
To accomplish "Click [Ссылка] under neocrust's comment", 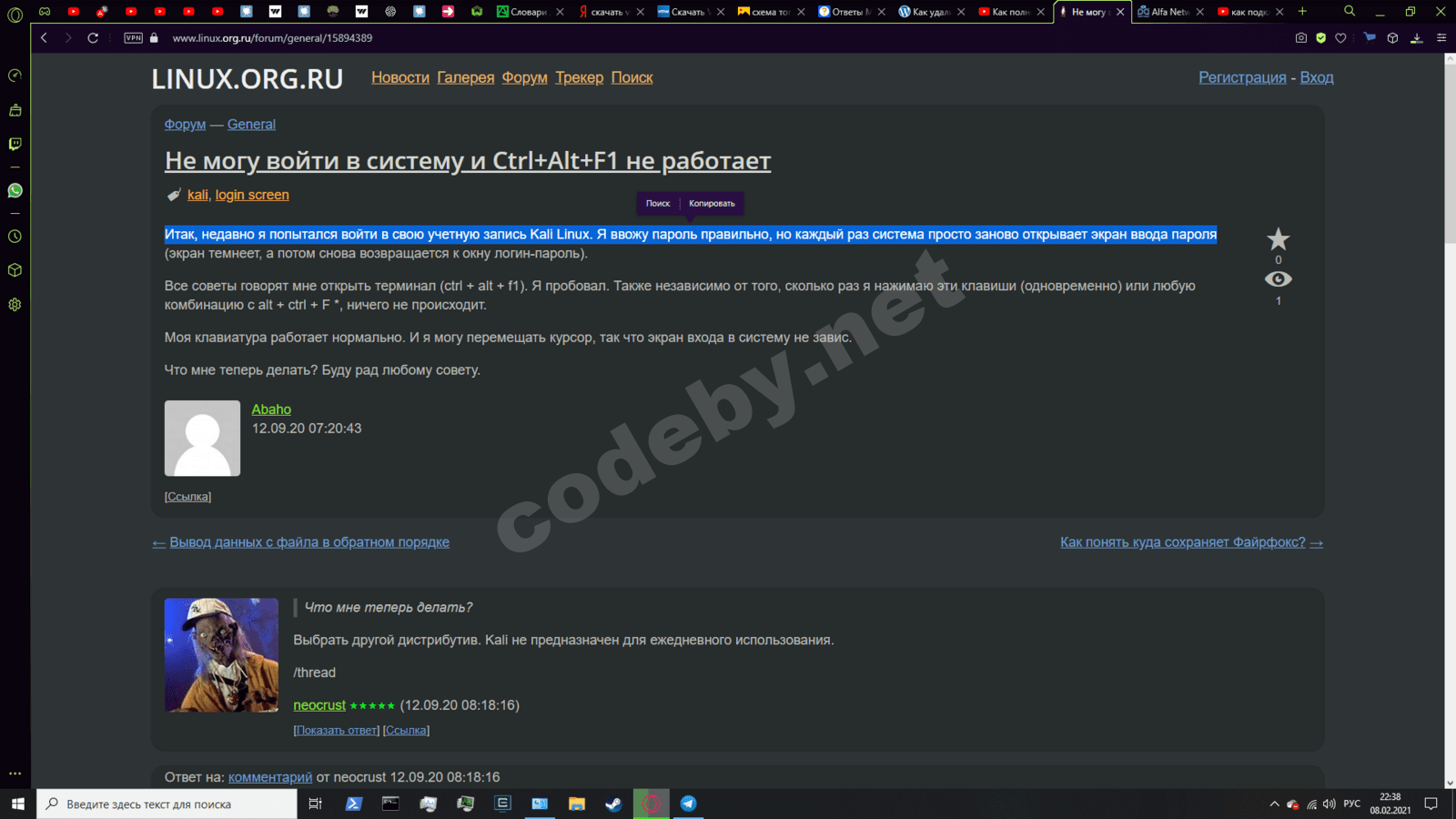I will pos(406,731).
